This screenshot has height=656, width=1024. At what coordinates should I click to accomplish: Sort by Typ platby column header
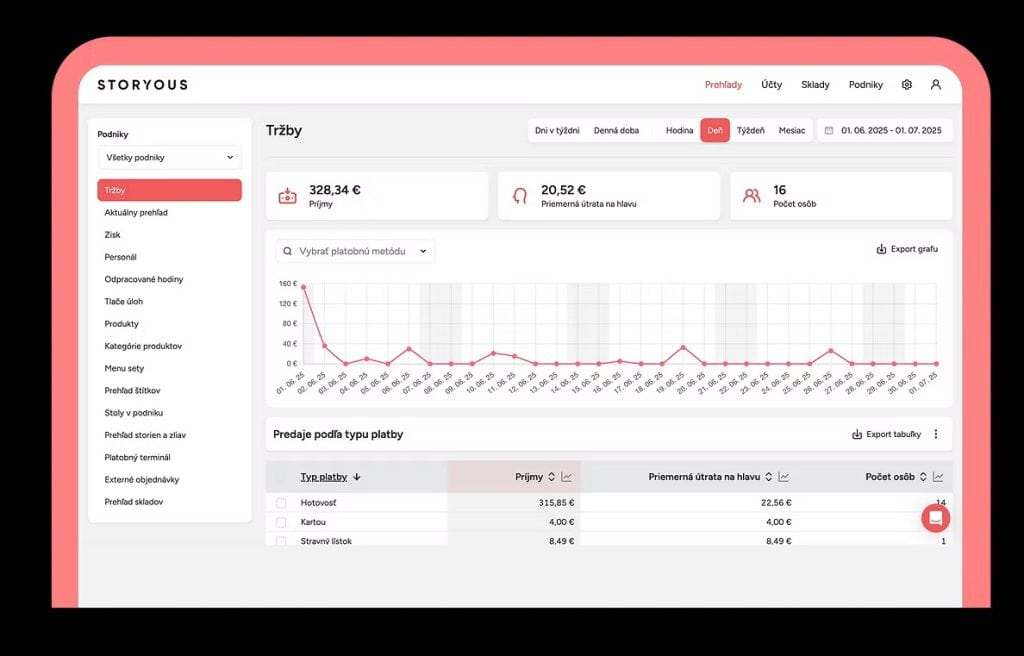click(324, 477)
